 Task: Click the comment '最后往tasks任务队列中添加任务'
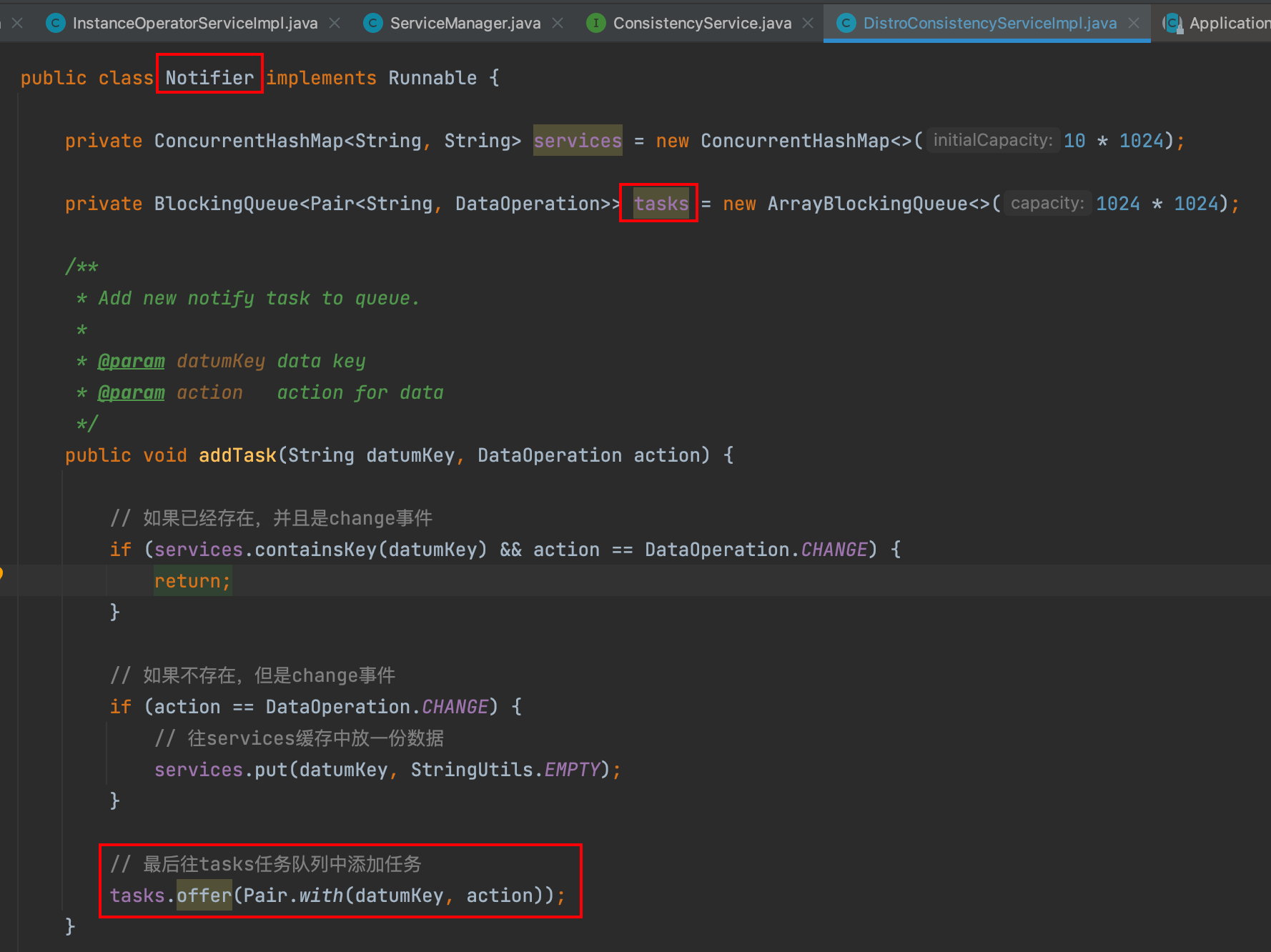266,864
